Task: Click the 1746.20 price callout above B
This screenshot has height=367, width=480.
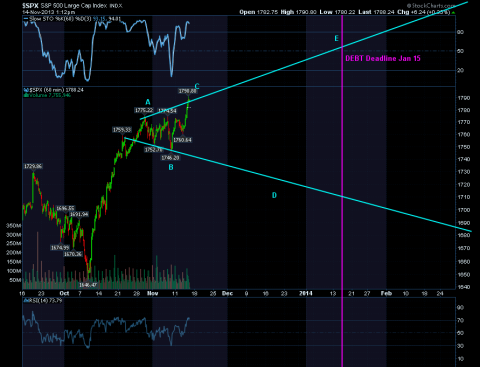Action: point(170,158)
